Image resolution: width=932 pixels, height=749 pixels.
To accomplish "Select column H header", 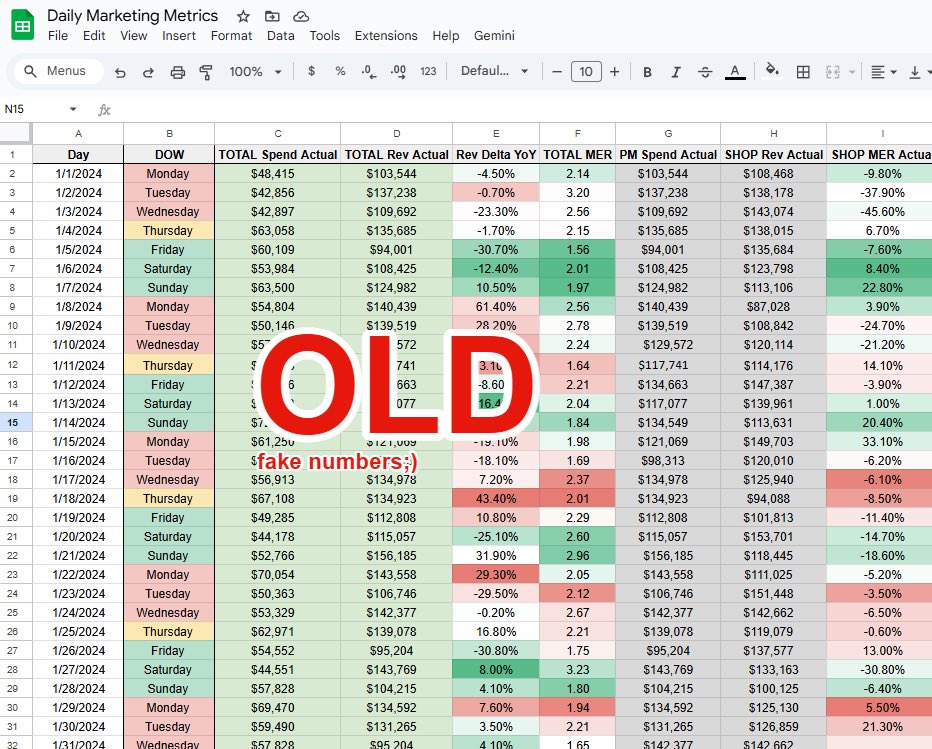I will pos(773,134).
